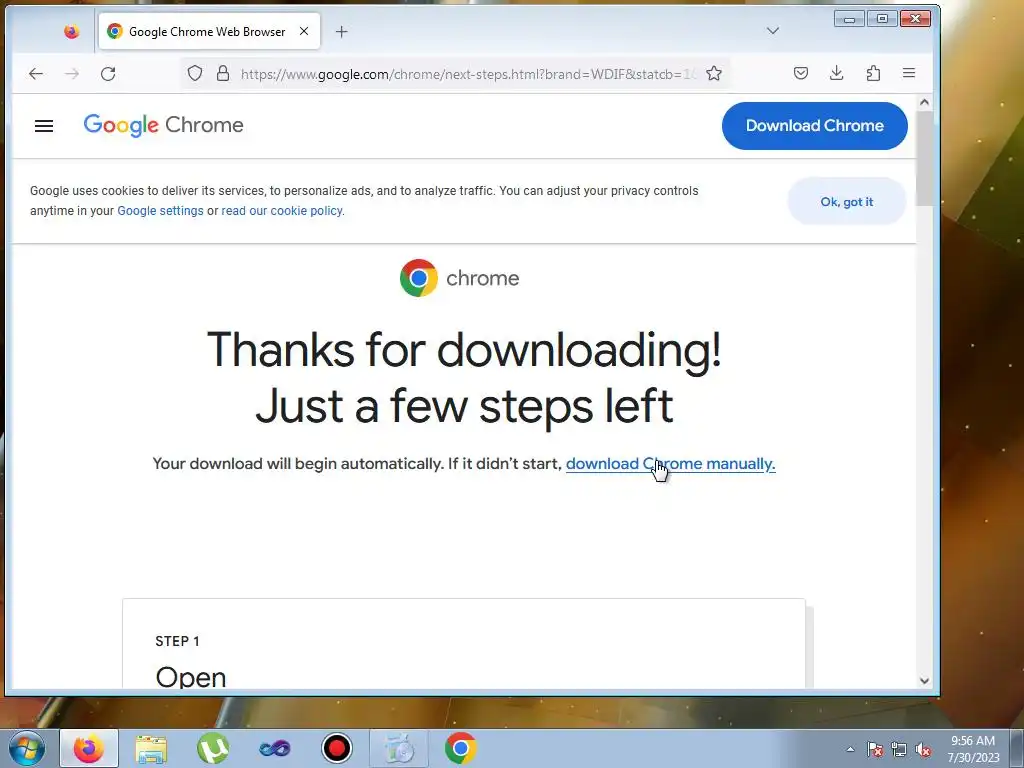Expand the list all tabs chevron
The width and height of the screenshot is (1024, 768).
[x=773, y=31]
